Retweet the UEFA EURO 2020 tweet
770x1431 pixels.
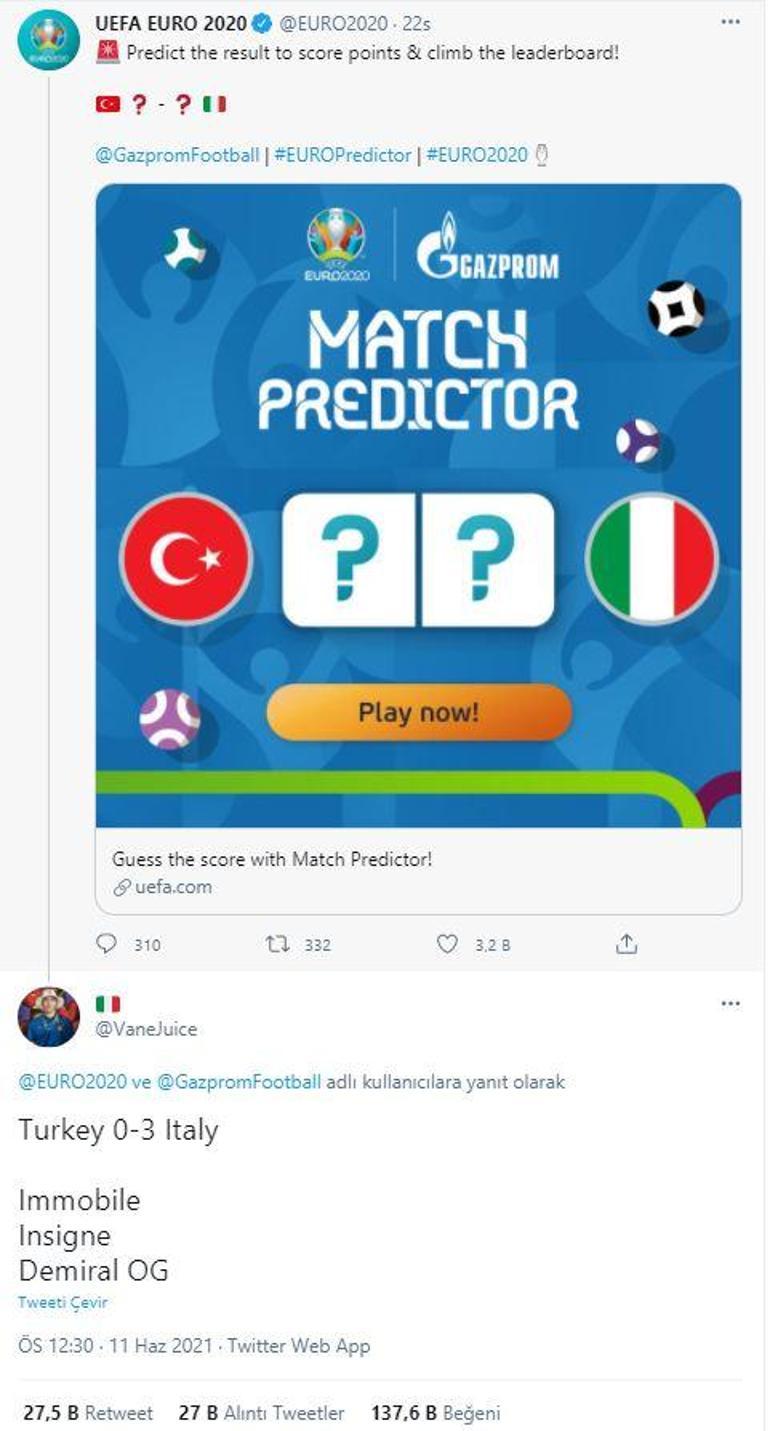point(276,944)
